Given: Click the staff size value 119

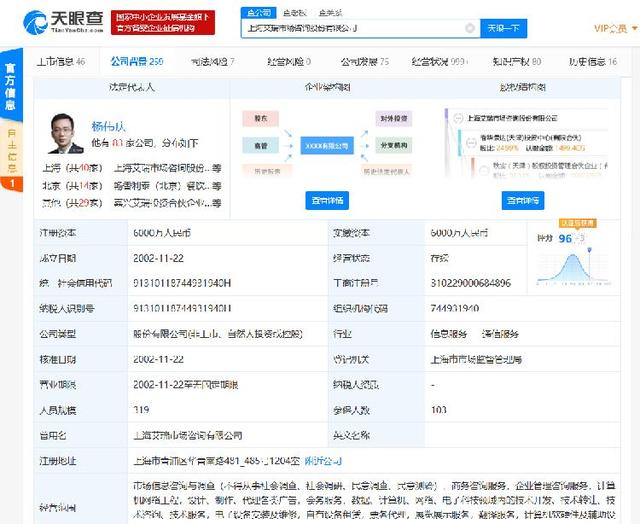Looking at the screenshot, I should point(141,410).
